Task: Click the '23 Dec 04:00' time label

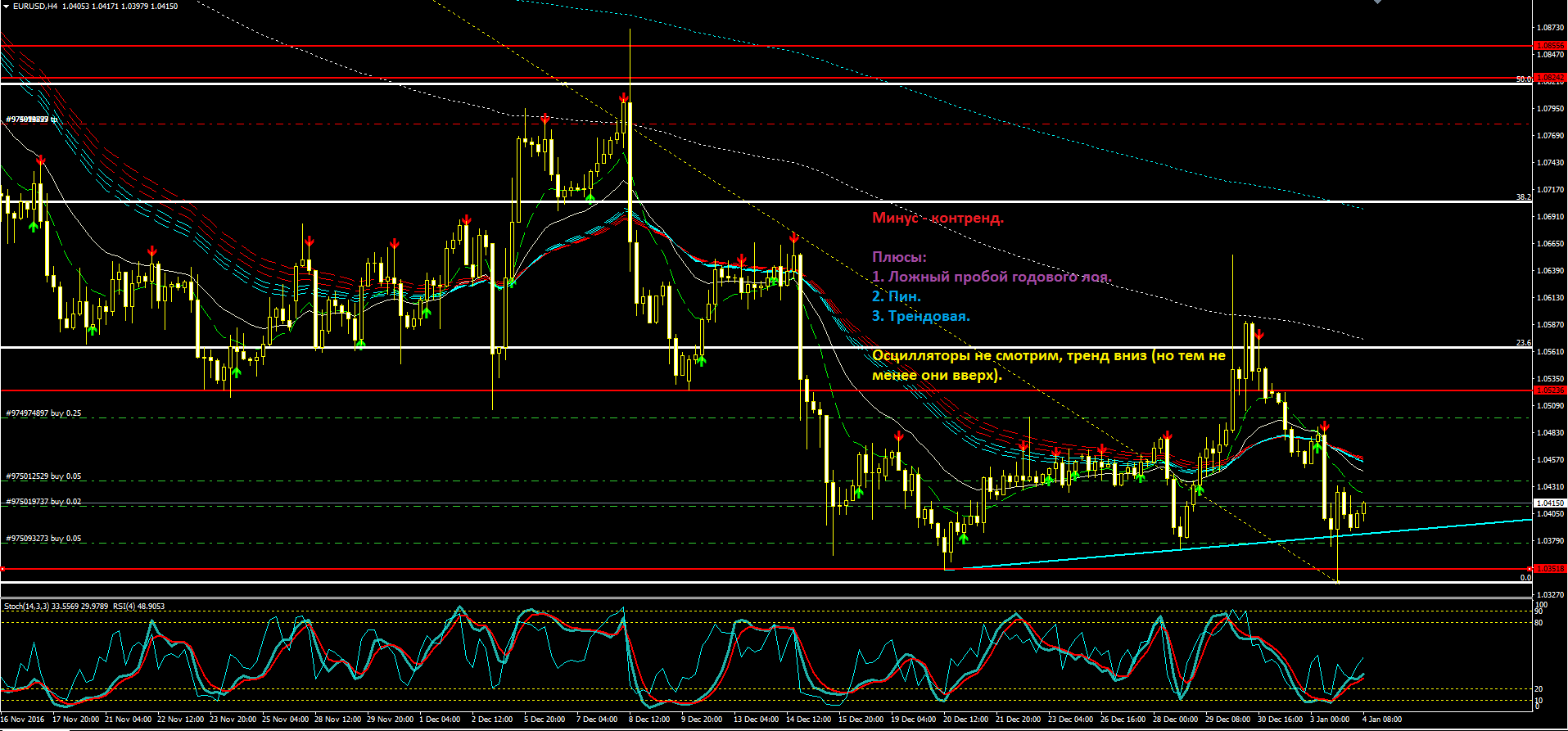Action: click(1071, 720)
